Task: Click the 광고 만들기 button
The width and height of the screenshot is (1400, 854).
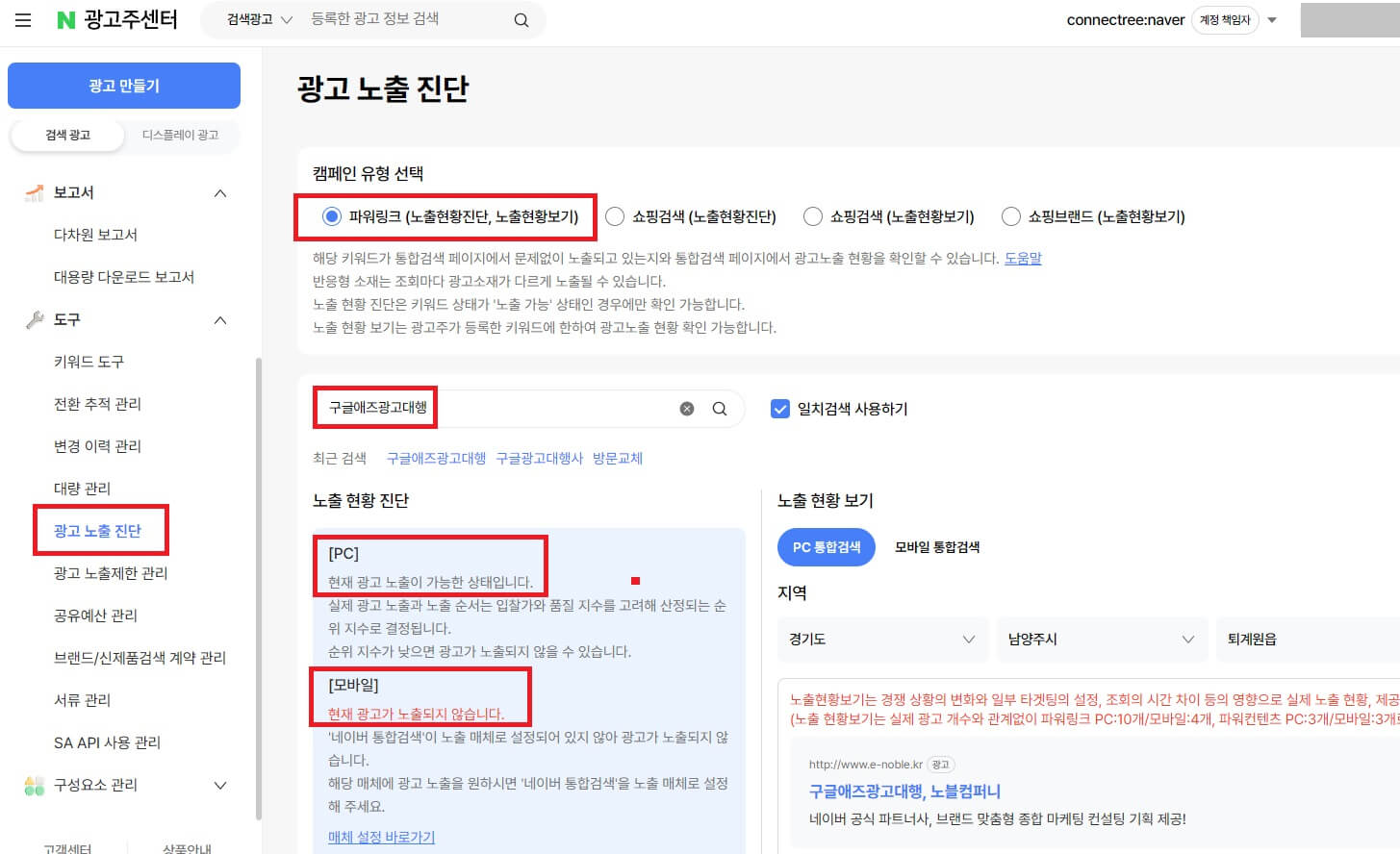Action: [x=124, y=86]
